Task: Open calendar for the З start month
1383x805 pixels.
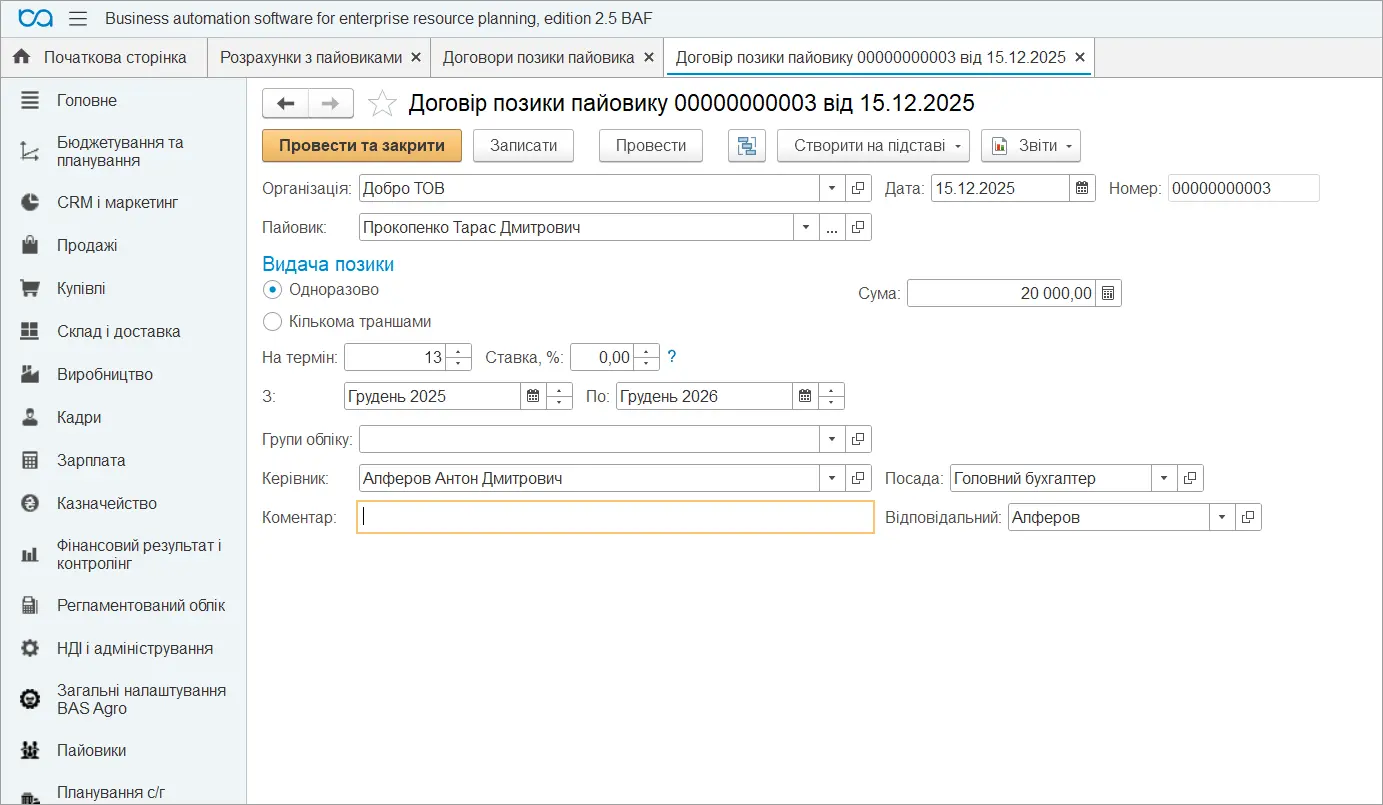Action: [x=533, y=396]
